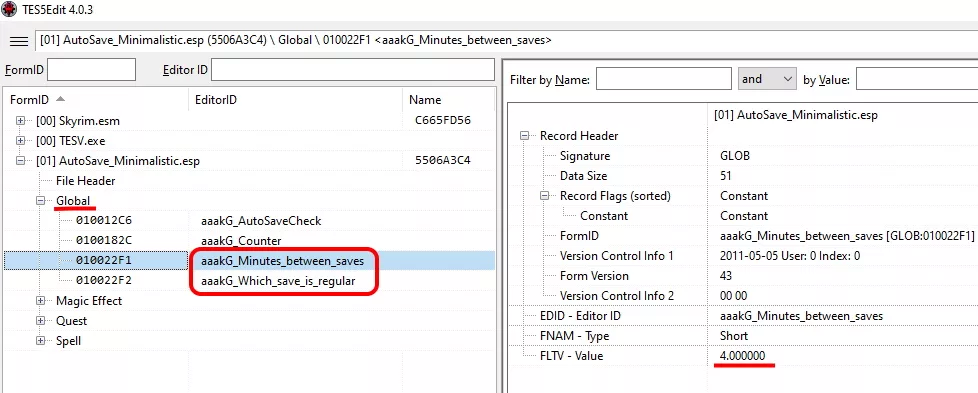The height and width of the screenshot is (393, 978).
Task: Select record 010022F1 in the tree
Action: point(249,260)
